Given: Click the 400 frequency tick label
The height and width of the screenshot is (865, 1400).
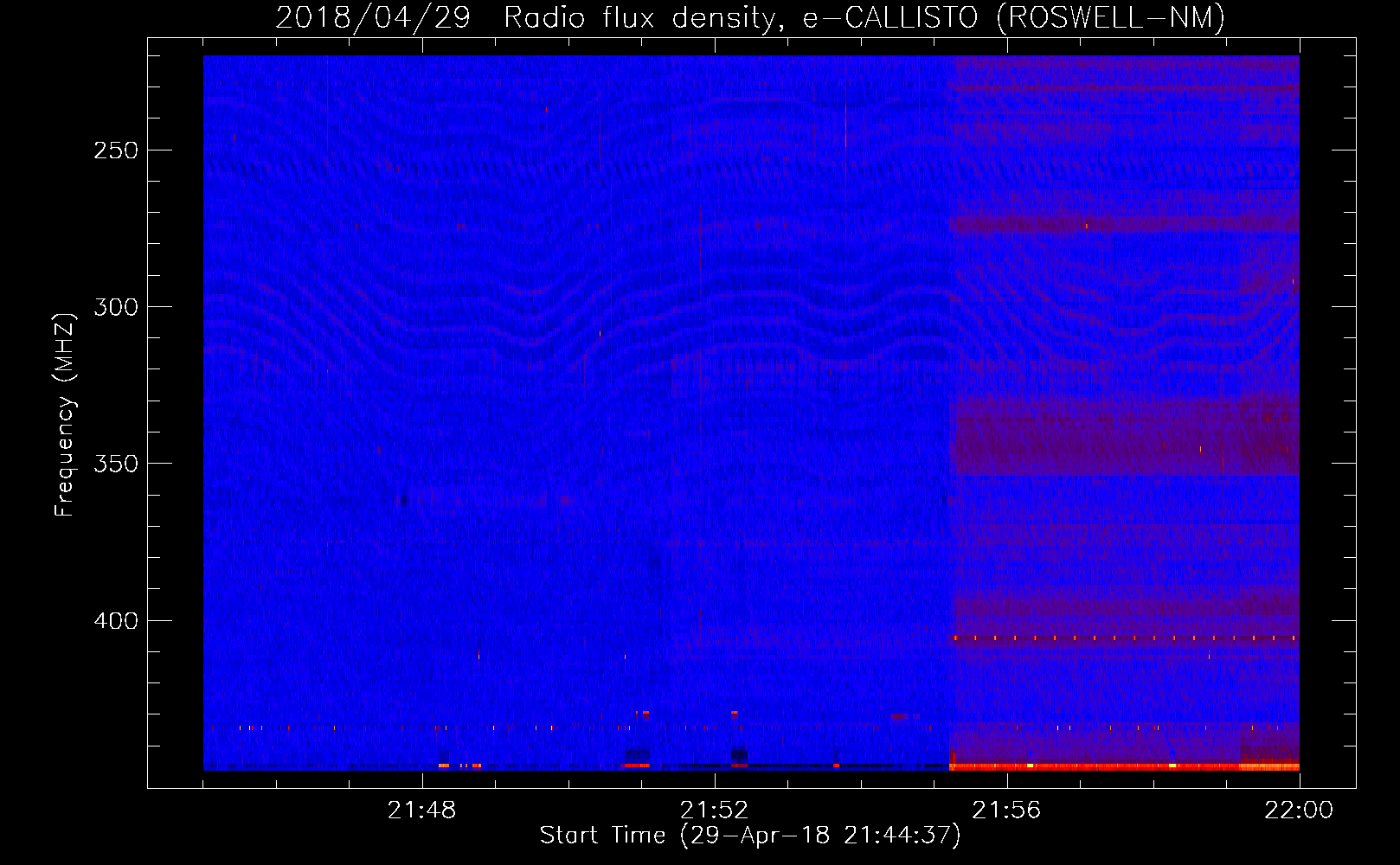Looking at the screenshot, I should pyautogui.click(x=116, y=621).
